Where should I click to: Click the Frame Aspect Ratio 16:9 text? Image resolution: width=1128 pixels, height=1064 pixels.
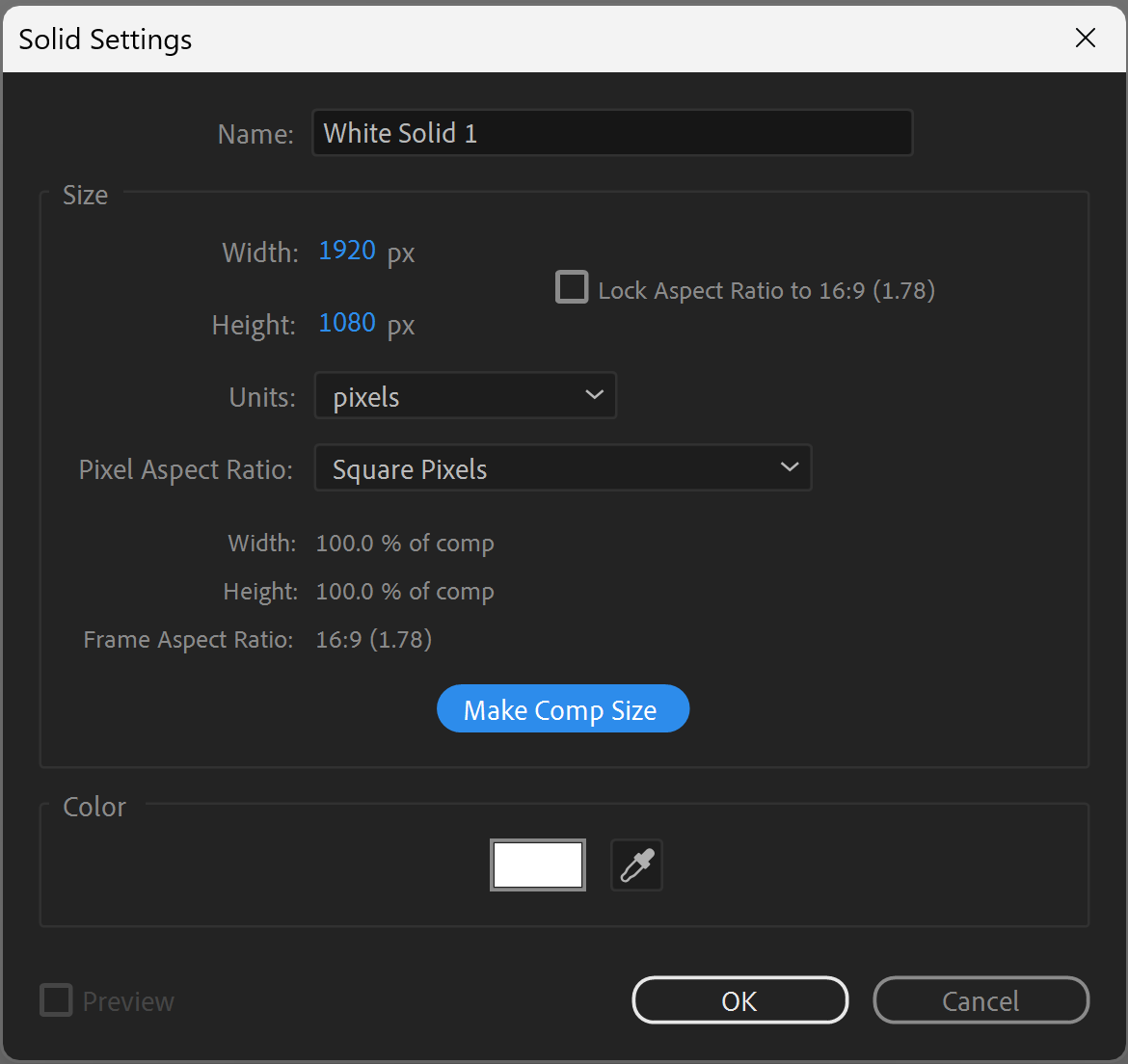[x=372, y=638]
